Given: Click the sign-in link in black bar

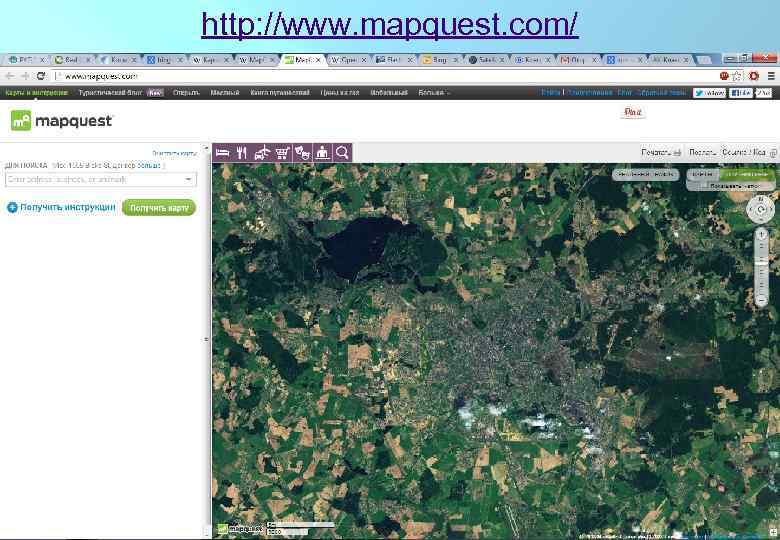Looking at the screenshot, I should point(551,93).
